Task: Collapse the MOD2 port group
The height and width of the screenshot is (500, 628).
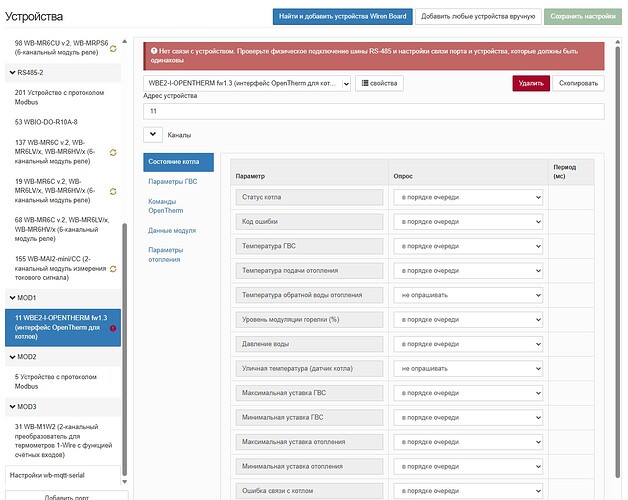Action: click(x=12, y=357)
